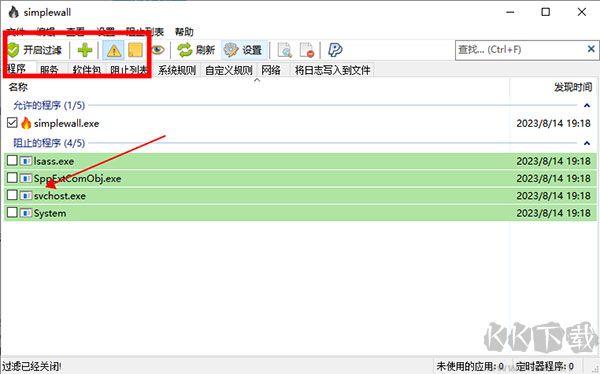
Task: Collapse the 允许的程序 group chevron
Action: point(587,105)
